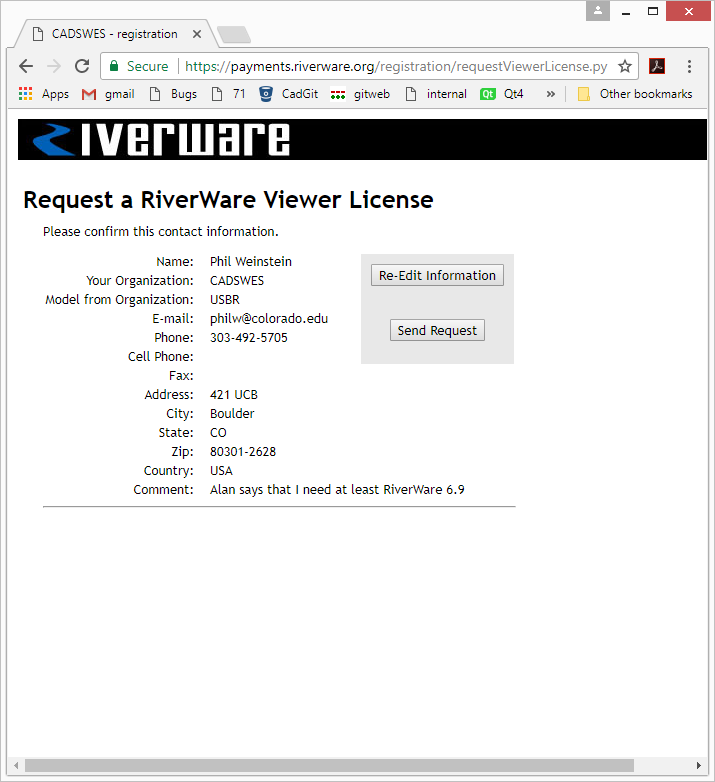This screenshot has width=715, height=782.
Task: Click the comment text about RiverWare 6.9
Action: click(337, 490)
